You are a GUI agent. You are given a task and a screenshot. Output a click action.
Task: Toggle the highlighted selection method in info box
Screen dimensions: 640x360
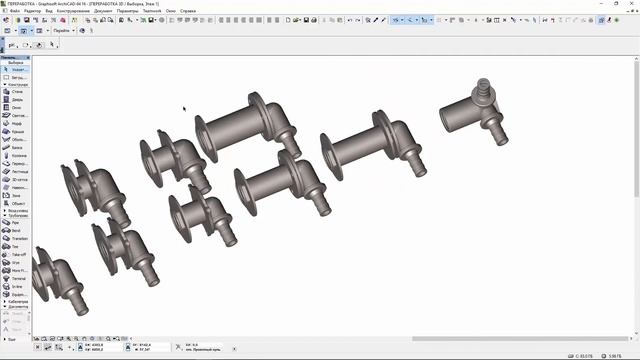point(39,45)
